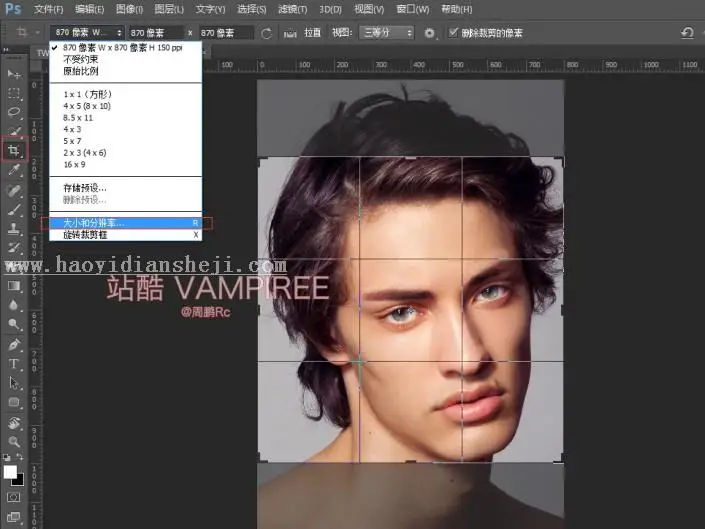Open Photoshop Ps logo icon
This screenshot has height=529, width=705.
tap(13, 9)
